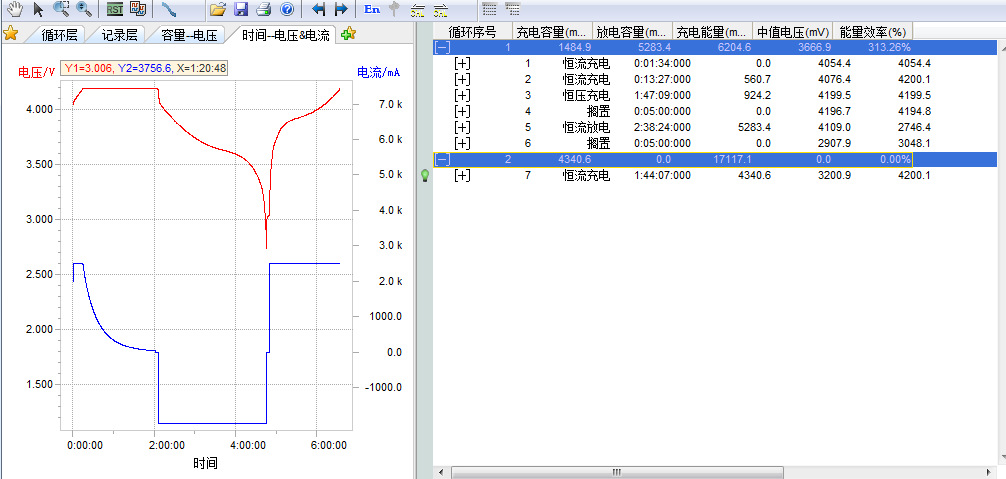Open the dual waveform chart icon

[x=138, y=9]
